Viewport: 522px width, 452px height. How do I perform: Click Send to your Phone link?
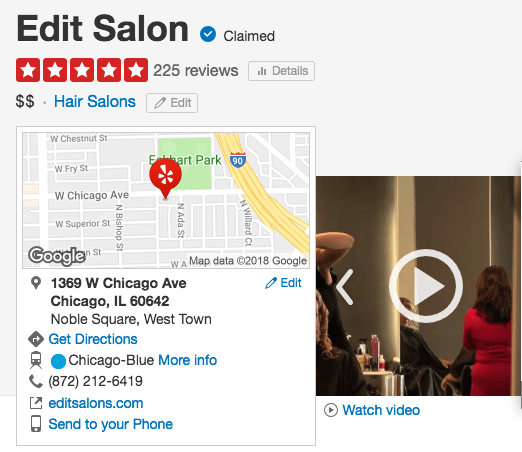point(111,424)
